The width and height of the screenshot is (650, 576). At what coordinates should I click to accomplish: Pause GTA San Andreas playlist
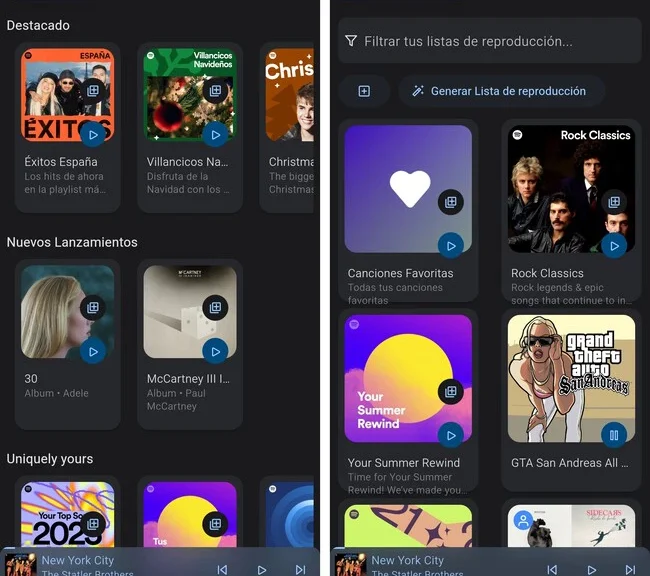coord(614,434)
